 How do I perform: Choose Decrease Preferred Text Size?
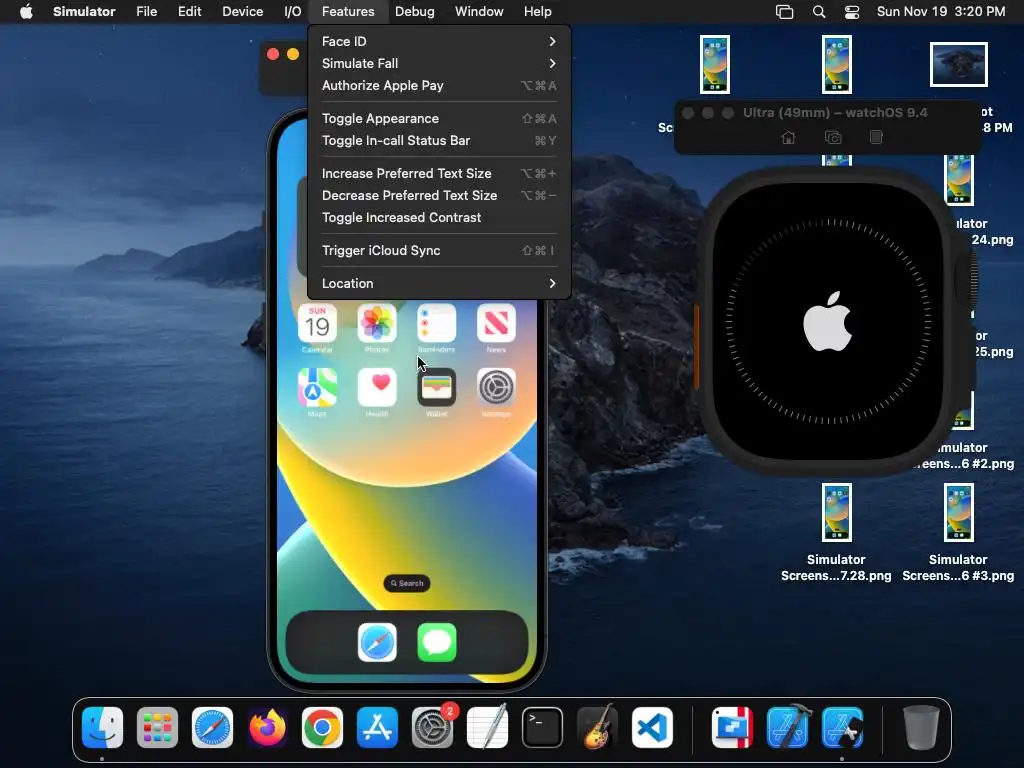click(x=439, y=195)
